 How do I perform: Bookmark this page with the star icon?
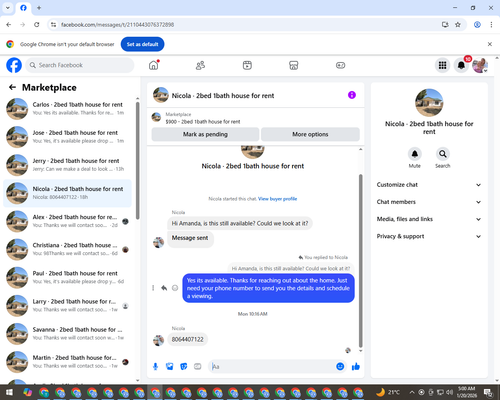pyautogui.click(x=458, y=24)
